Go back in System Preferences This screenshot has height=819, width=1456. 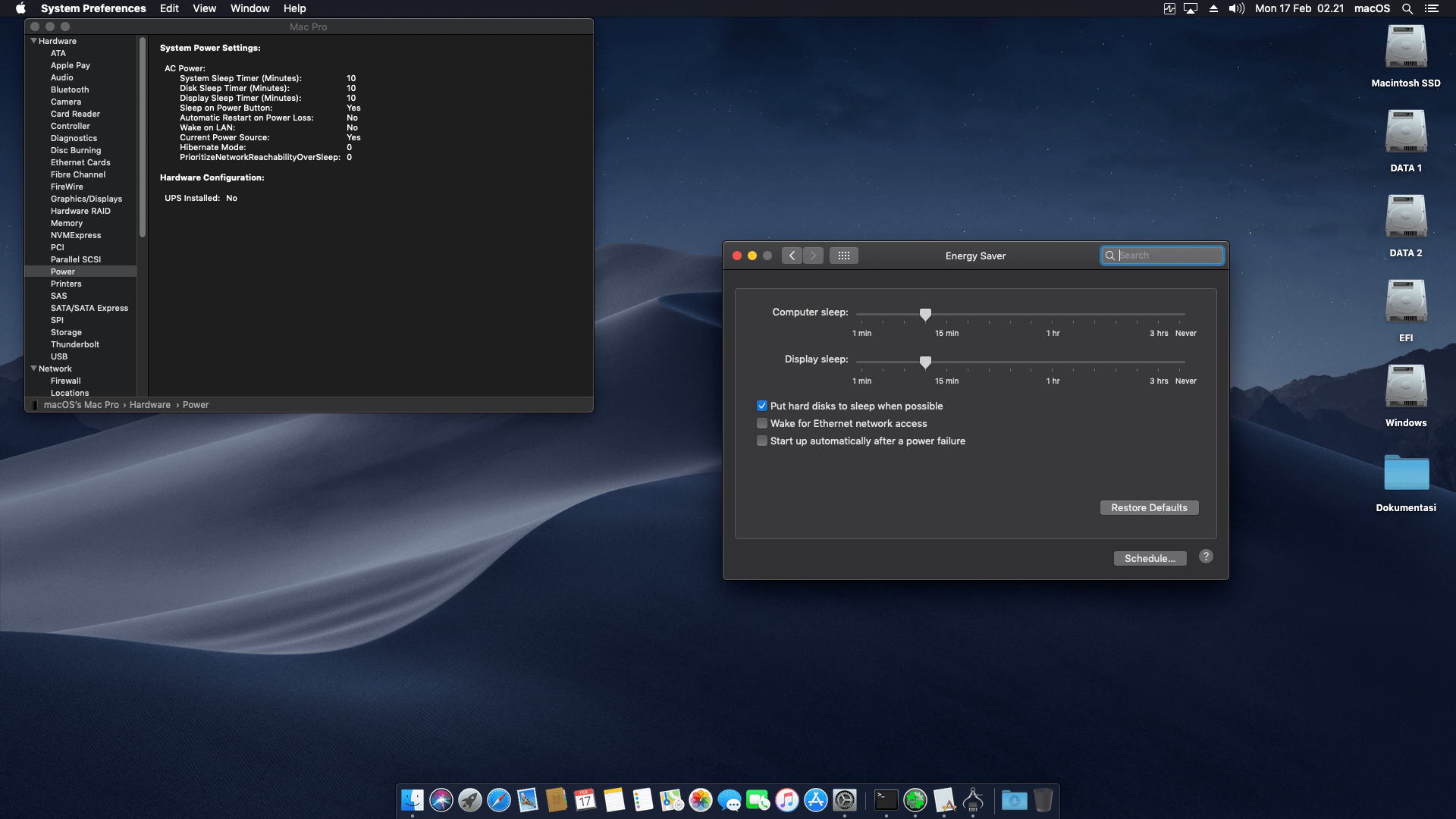(x=792, y=256)
